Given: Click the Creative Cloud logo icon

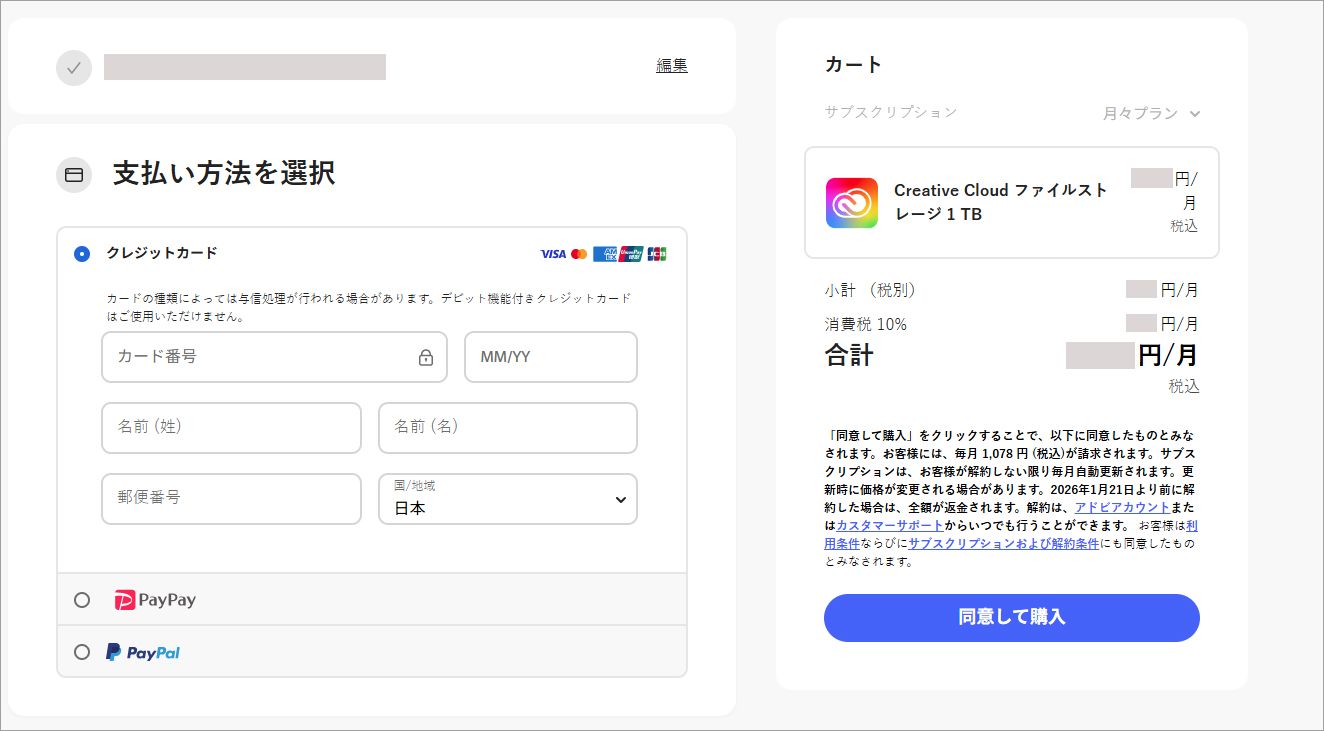Looking at the screenshot, I should point(851,203).
